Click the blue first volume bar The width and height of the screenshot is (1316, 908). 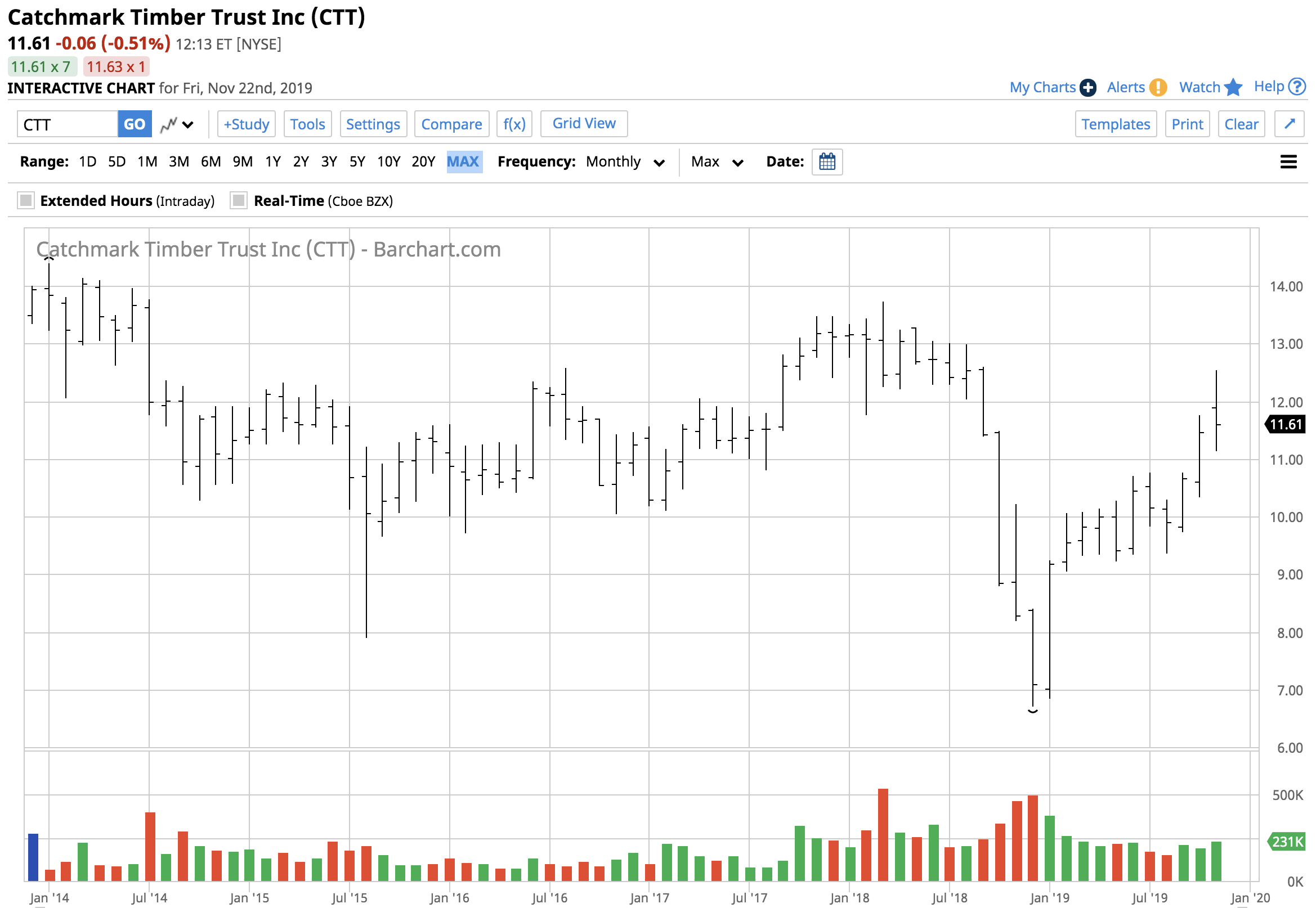pos(33,857)
